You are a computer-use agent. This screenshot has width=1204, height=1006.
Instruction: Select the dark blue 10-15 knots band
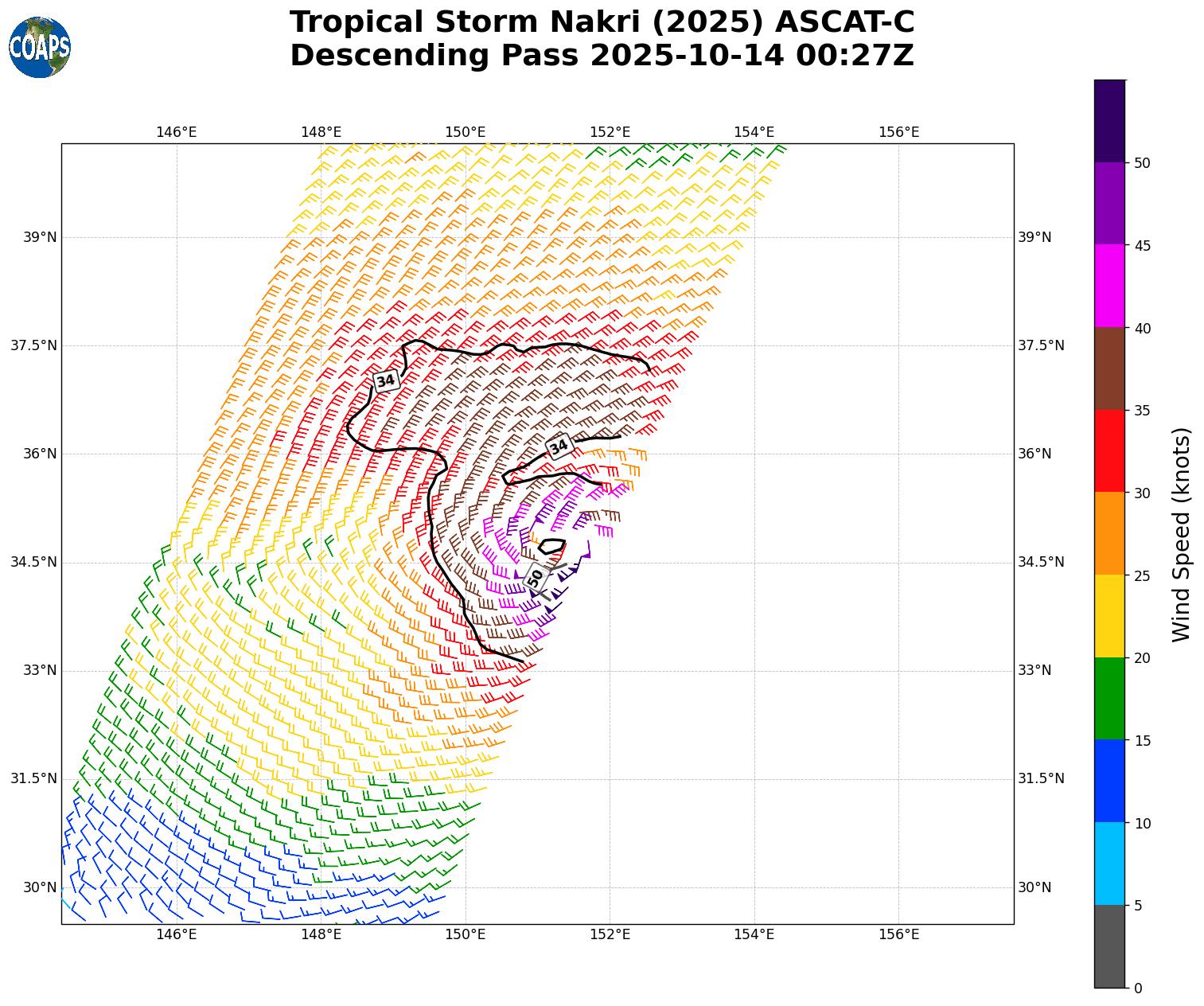click(1109, 781)
